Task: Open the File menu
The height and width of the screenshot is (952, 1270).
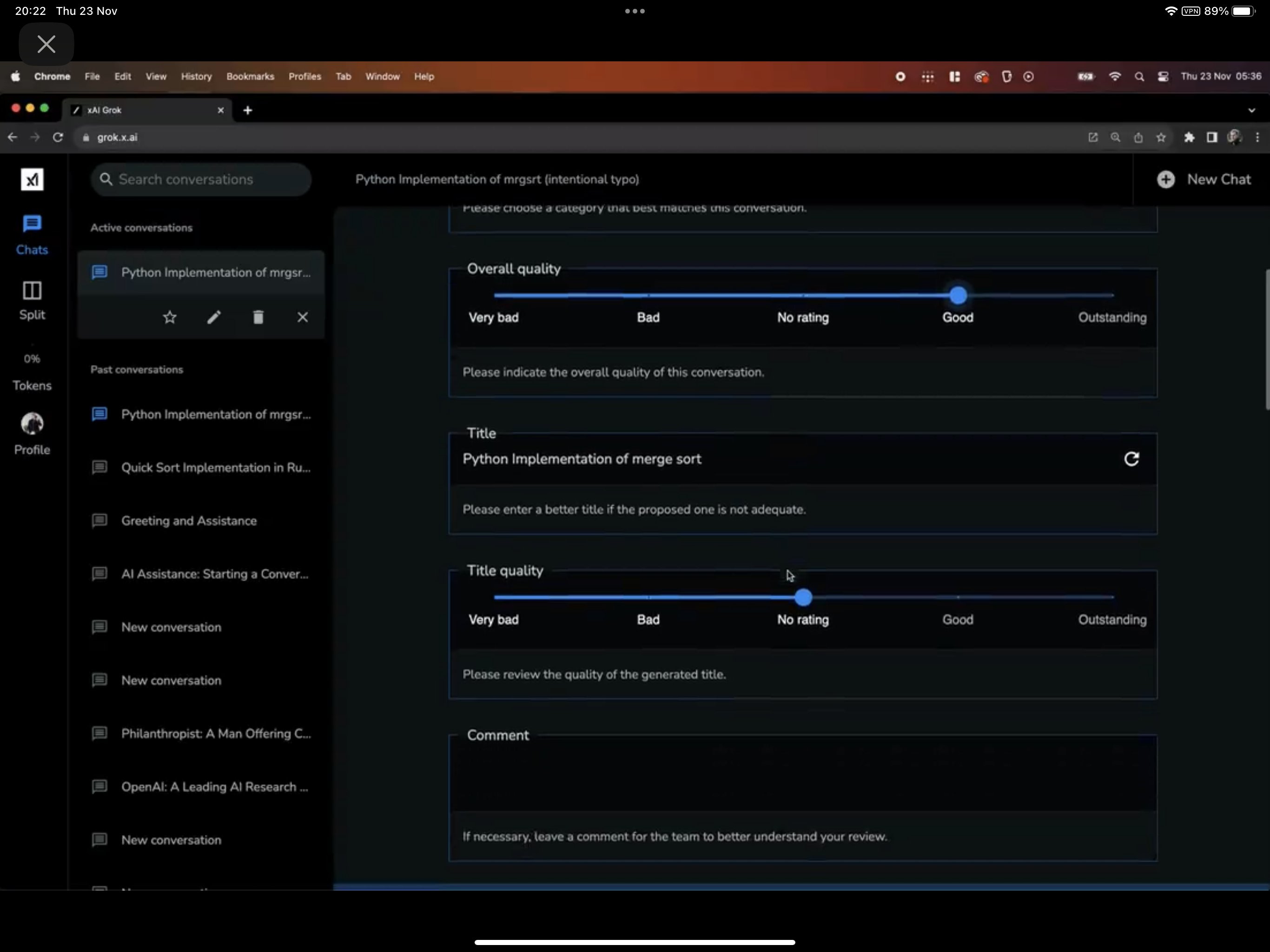Action: click(x=92, y=76)
